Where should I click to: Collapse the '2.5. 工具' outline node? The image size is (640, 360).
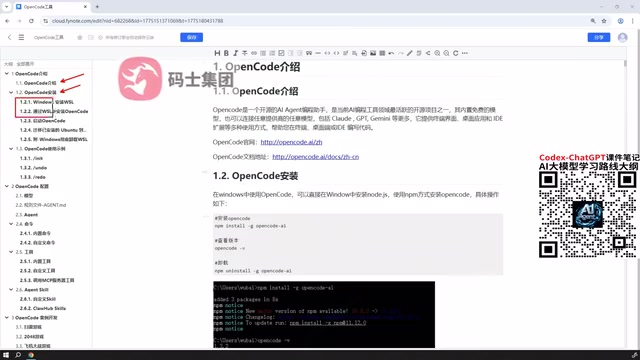pos(11,252)
